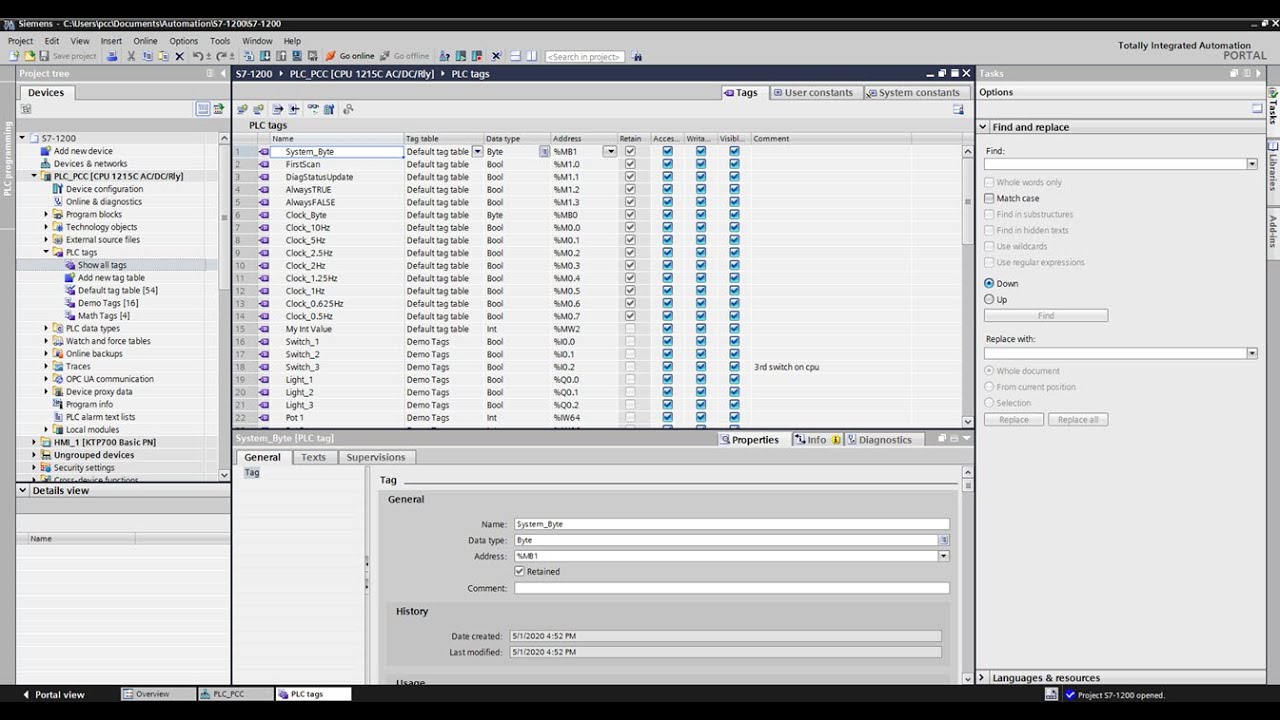The height and width of the screenshot is (720, 1280).
Task: Click the Cut scissors icon
Action: tap(131, 56)
